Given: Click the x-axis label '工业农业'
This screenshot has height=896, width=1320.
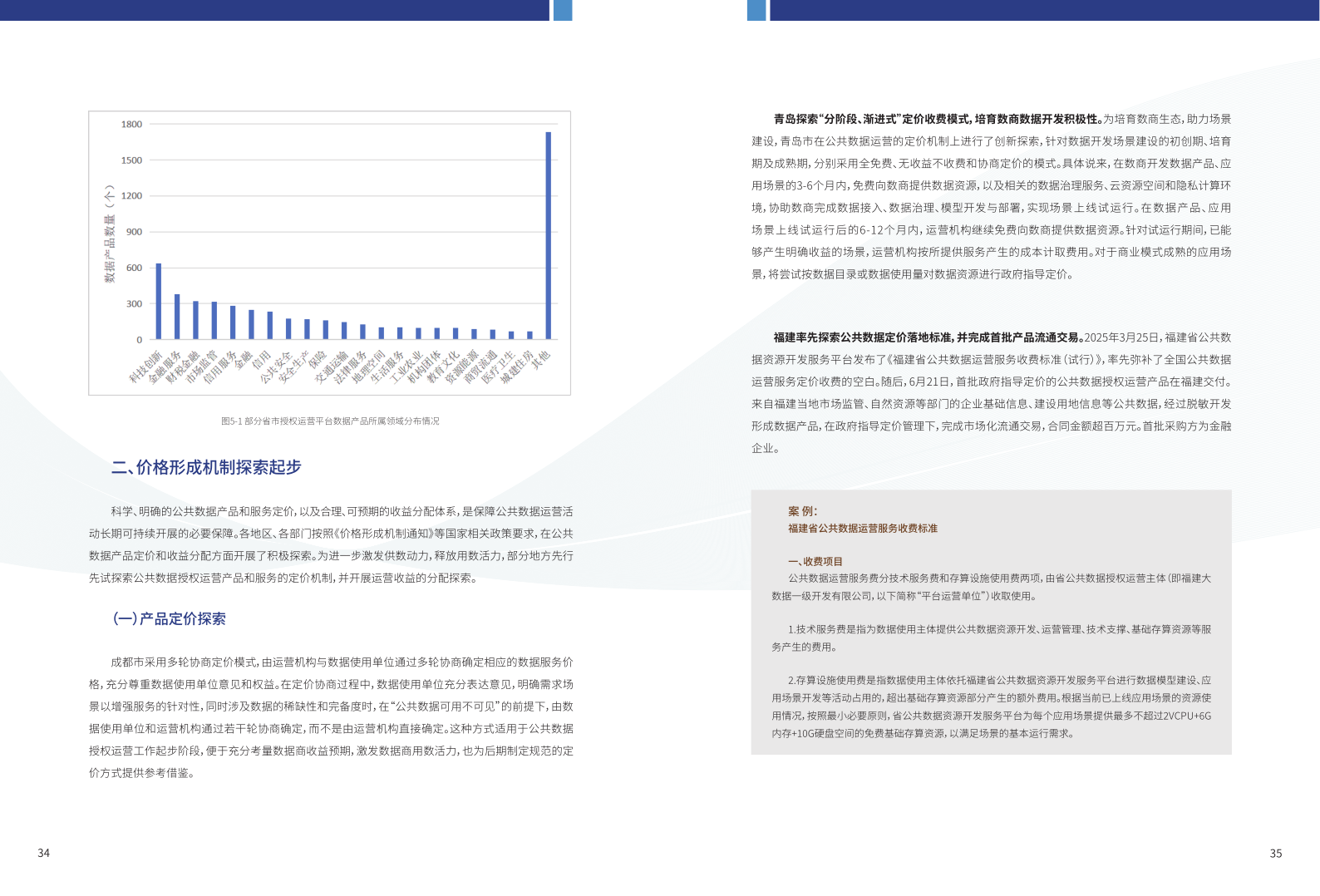Looking at the screenshot, I should coord(406,367).
